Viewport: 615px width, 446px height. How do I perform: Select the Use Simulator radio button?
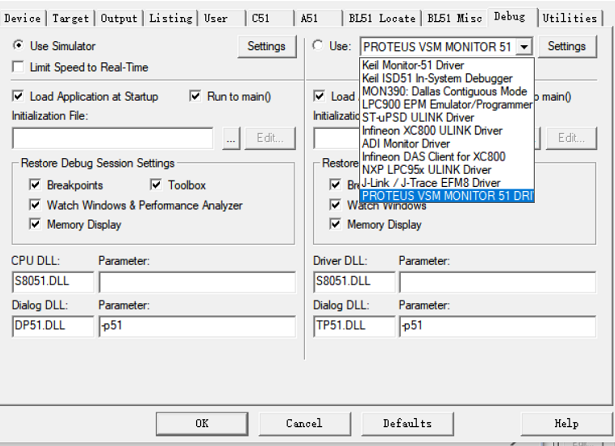(x=18, y=46)
